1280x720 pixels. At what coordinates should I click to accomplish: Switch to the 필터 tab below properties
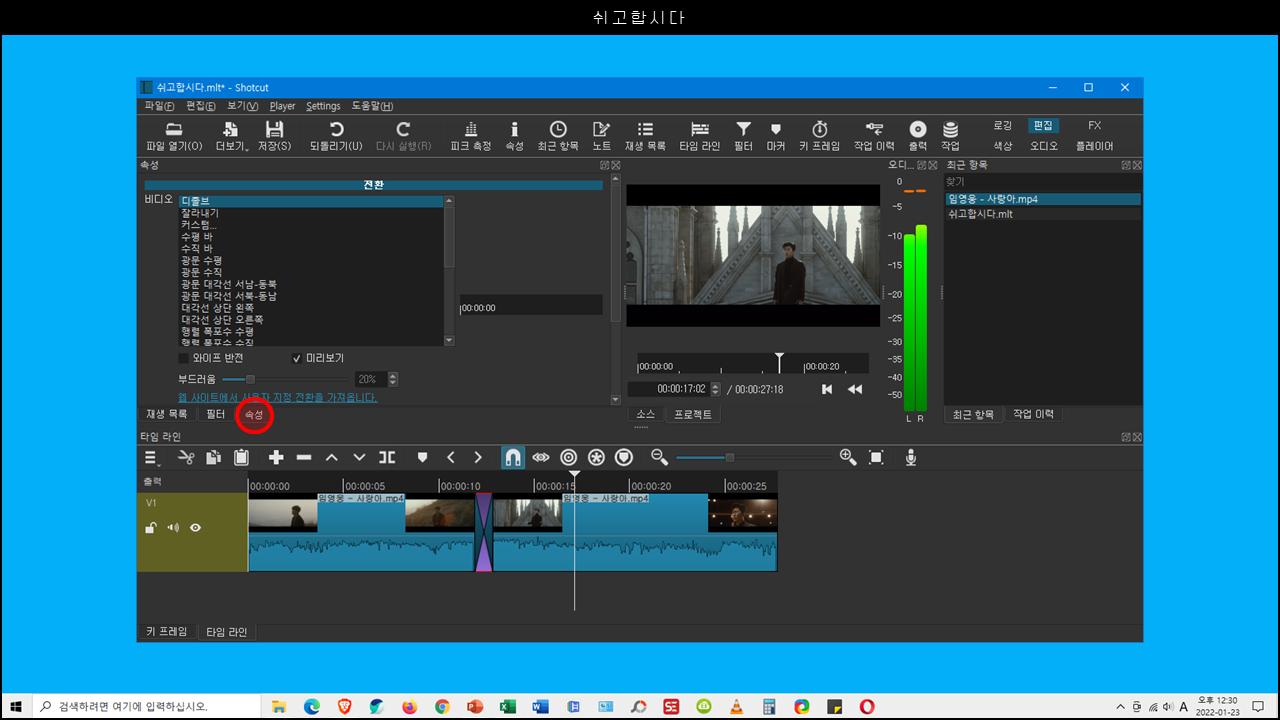(x=215, y=414)
